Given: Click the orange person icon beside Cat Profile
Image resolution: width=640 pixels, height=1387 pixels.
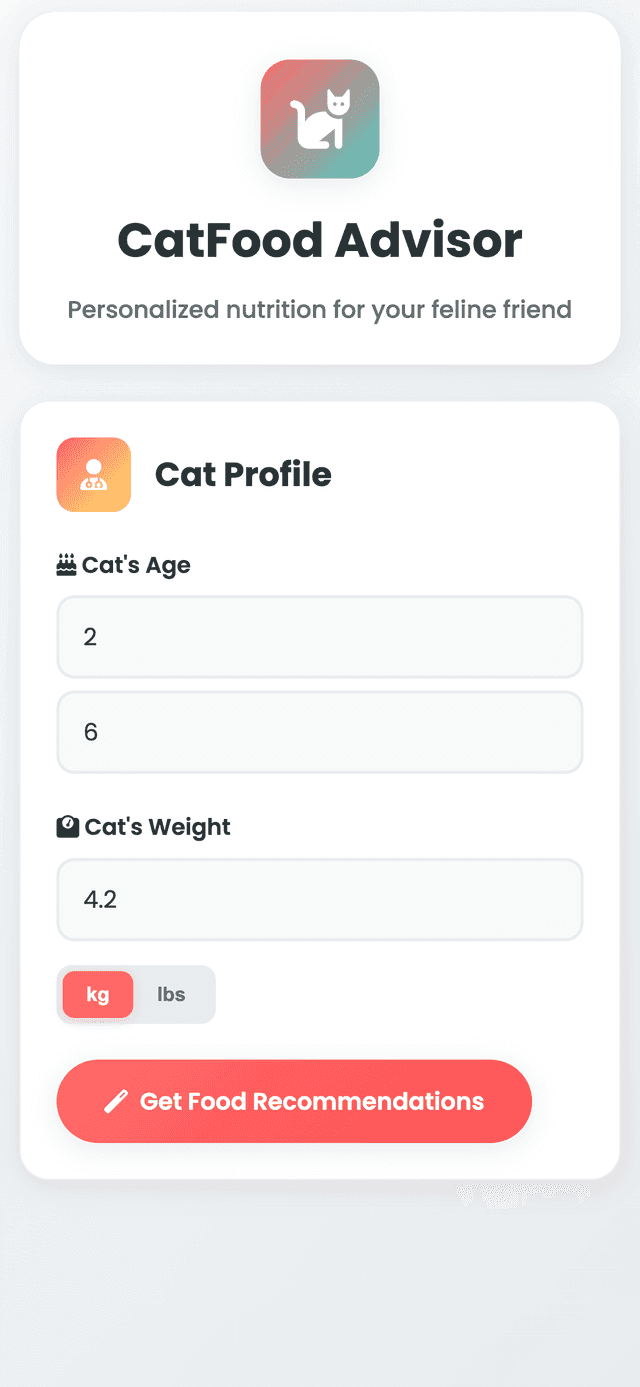Looking at the screenshot, I should tap(93, 474).
